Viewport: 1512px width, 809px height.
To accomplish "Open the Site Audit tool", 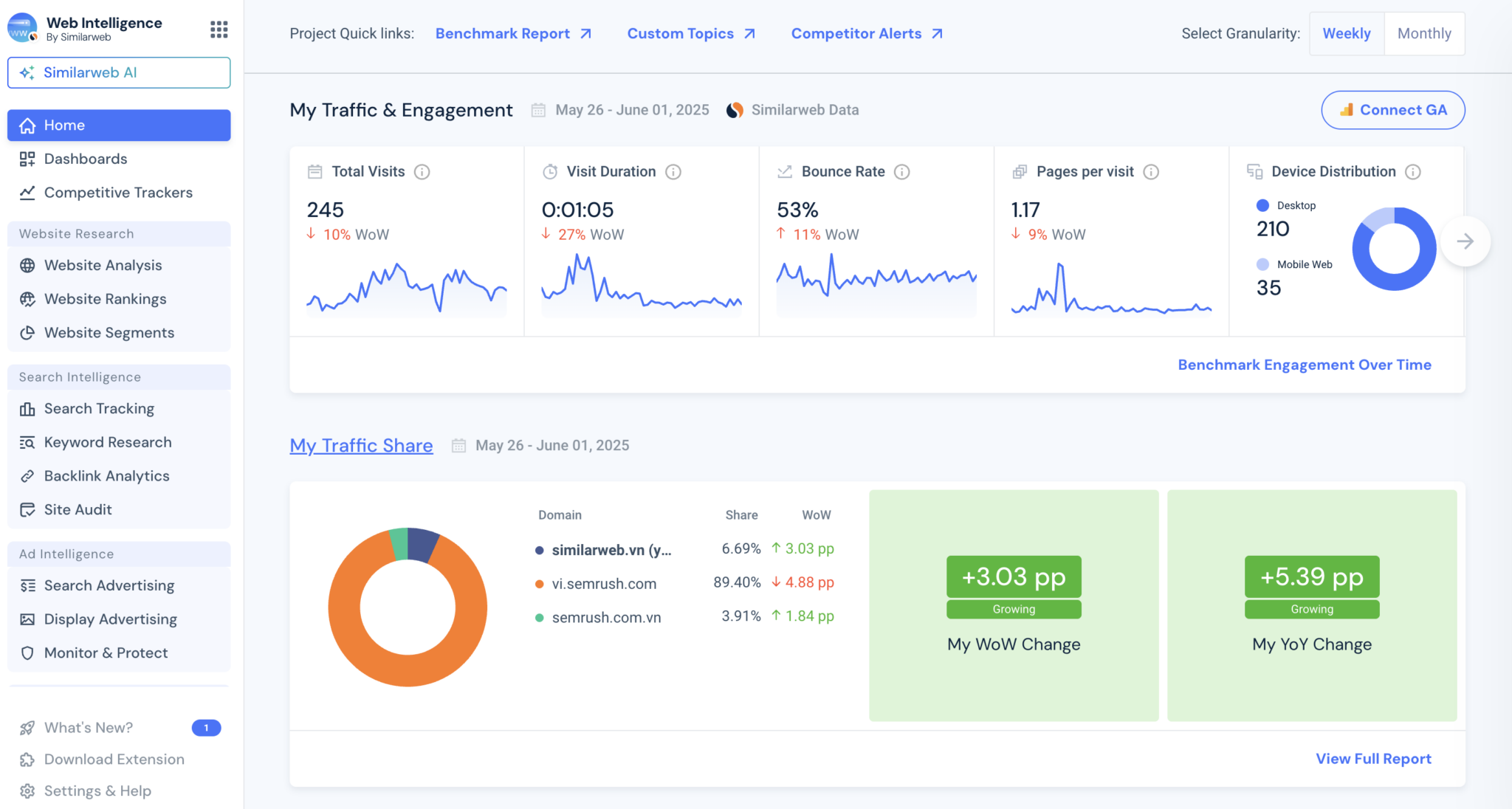I will (x=76, y=509).
